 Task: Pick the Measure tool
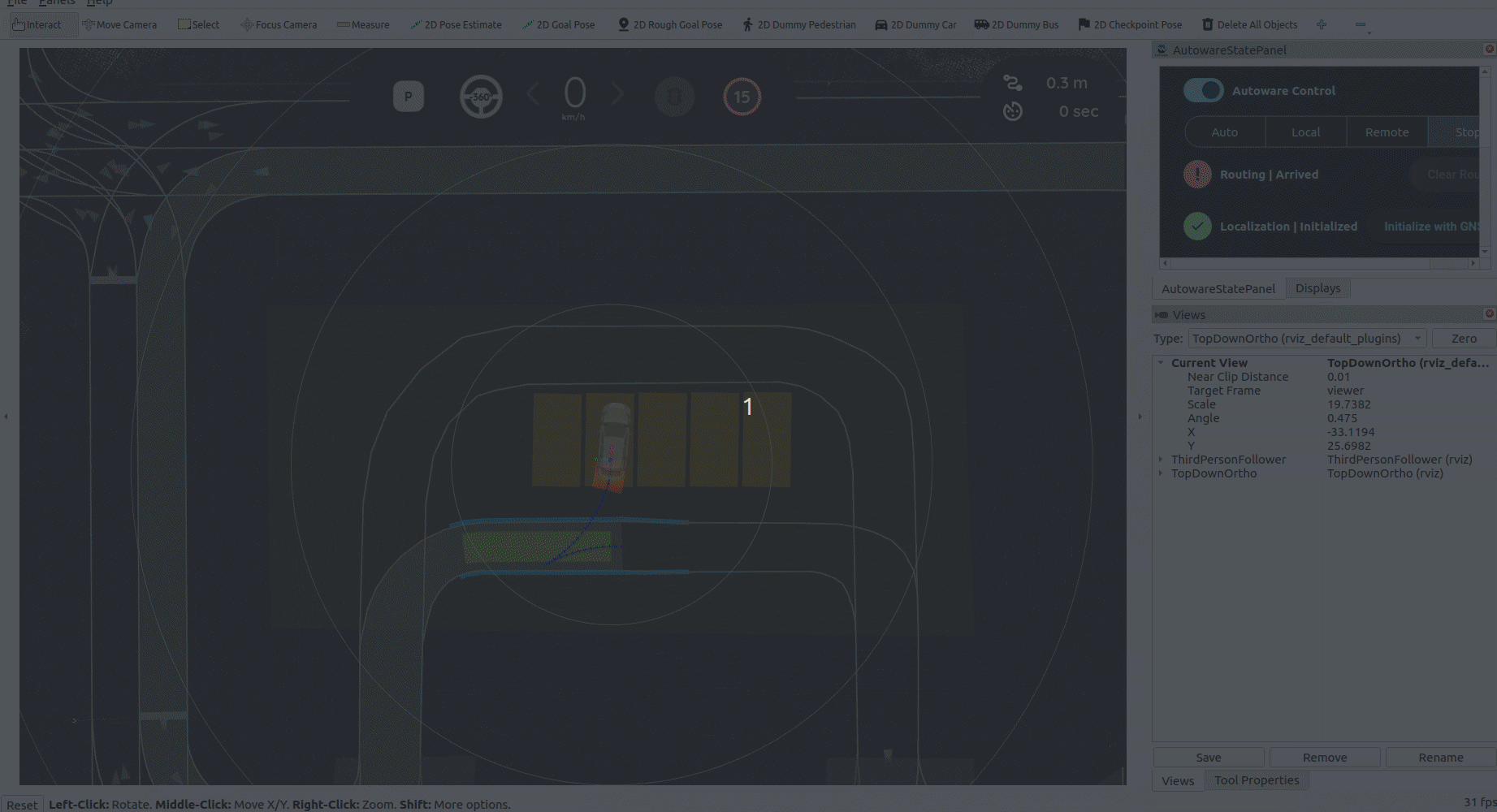pos(363,24)
